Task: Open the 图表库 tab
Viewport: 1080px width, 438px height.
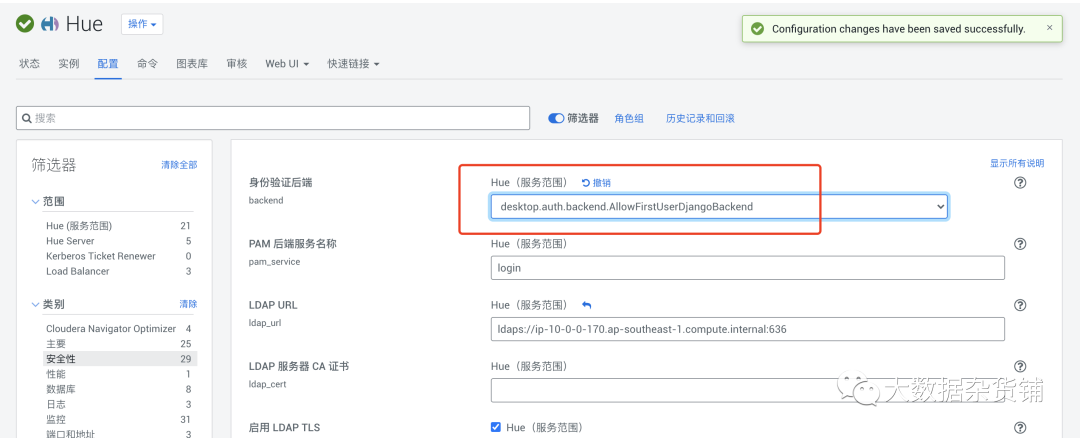Action: click(x=192, y=63)
